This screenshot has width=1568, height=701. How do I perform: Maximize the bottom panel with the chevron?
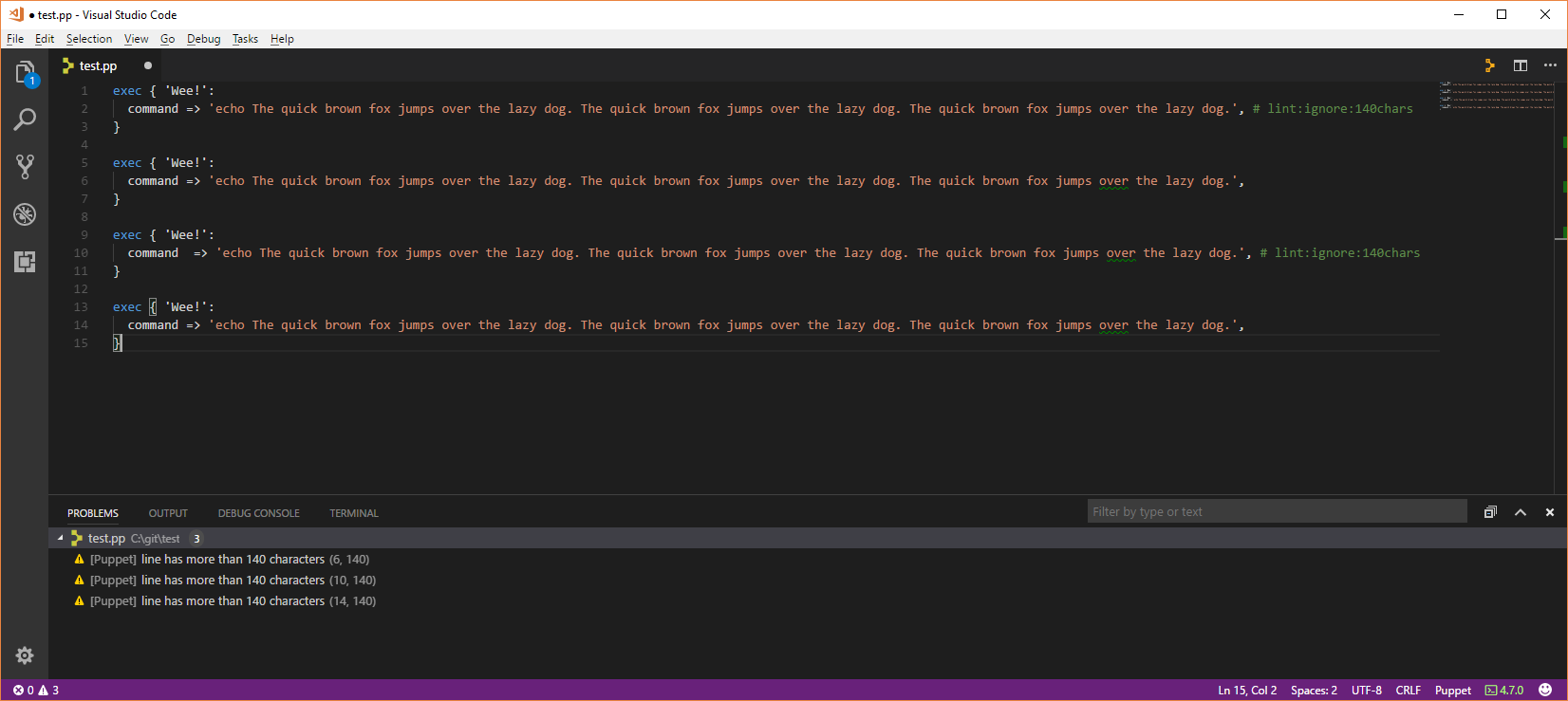coord(1521,512)
